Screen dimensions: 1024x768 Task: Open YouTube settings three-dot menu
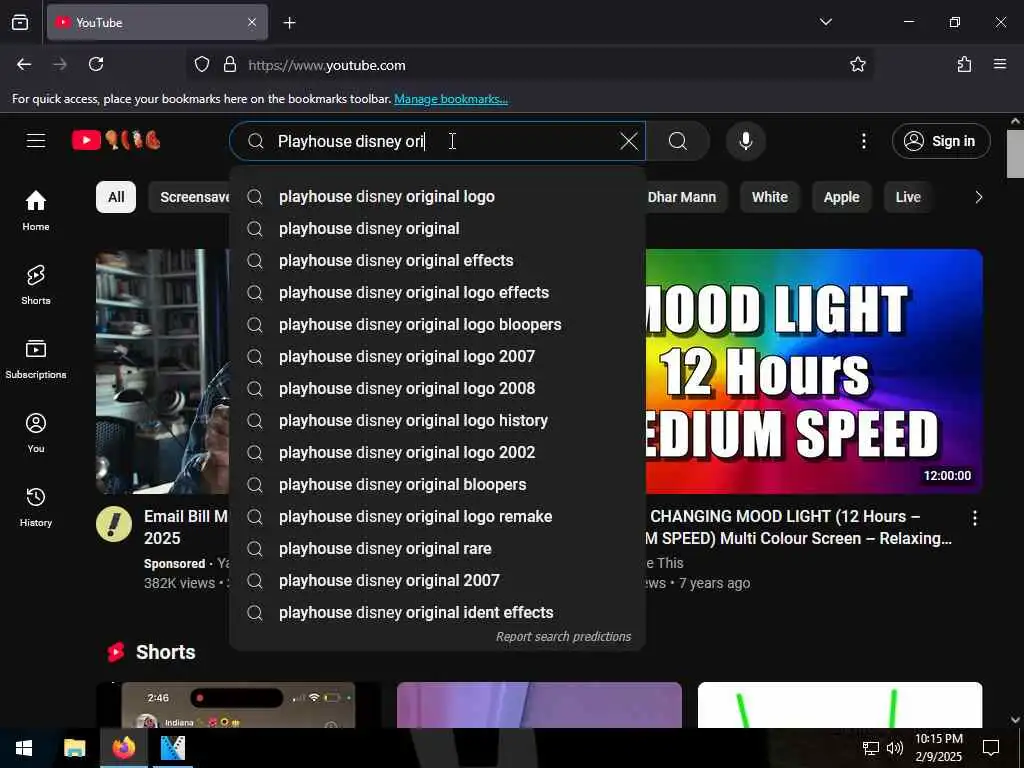coord(863,141)
